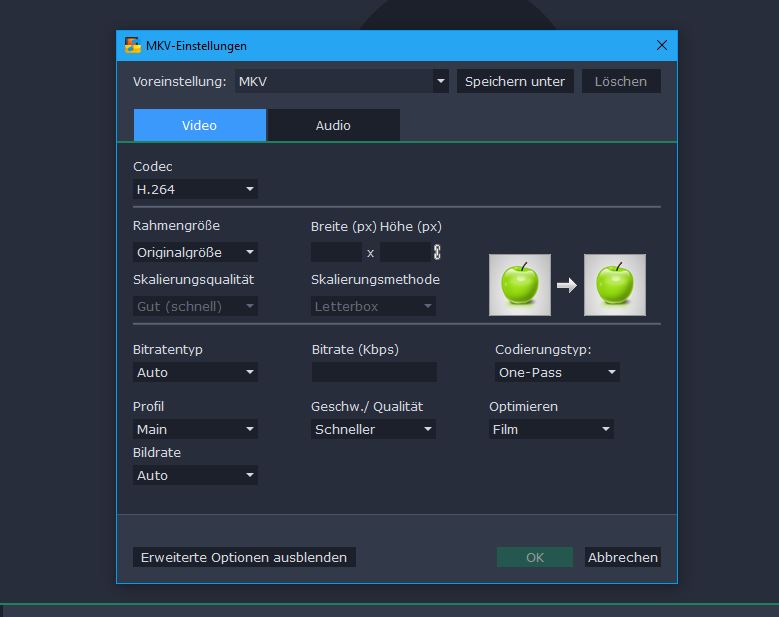This screenshot has height=617, width=779.
Task: Click the Speichern unter button
Action: [515, 81]
